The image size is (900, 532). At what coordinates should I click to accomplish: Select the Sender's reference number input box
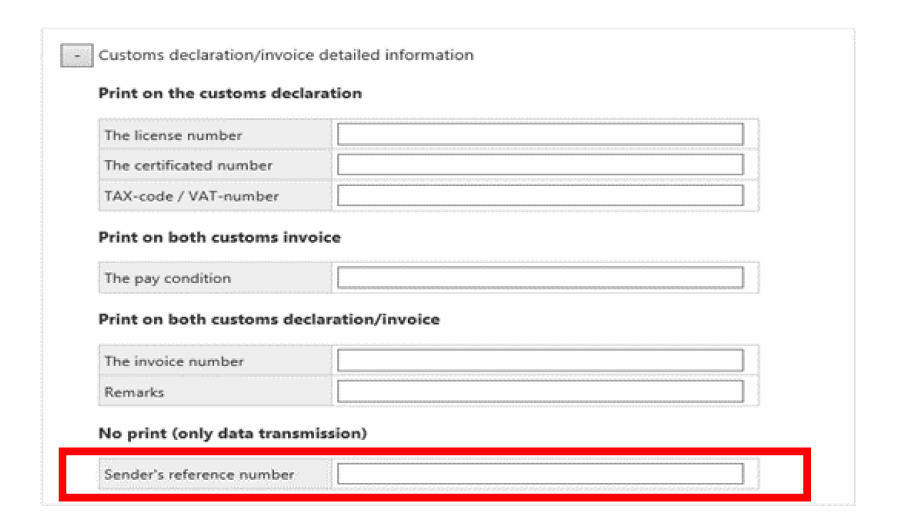[540, 474]
